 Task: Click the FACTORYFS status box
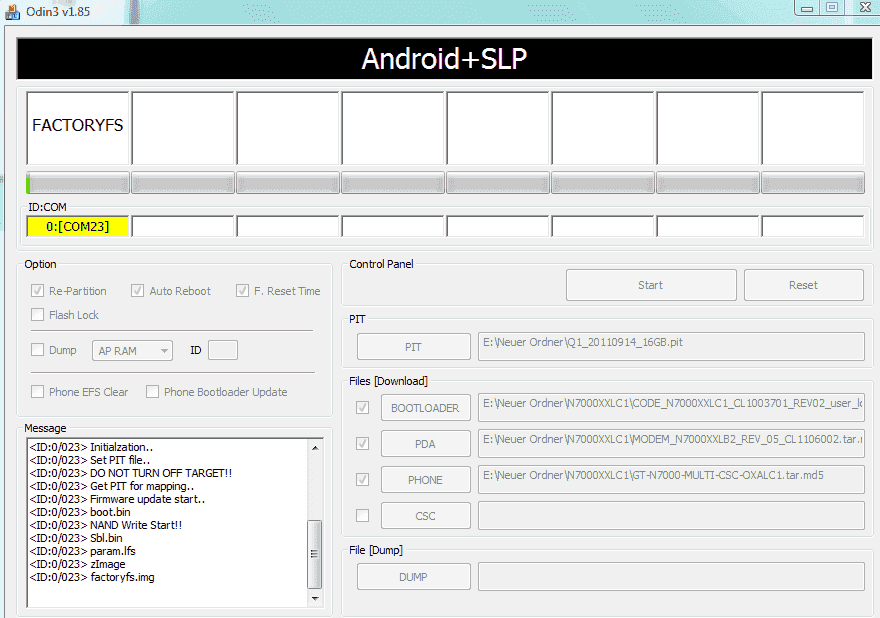77,129
